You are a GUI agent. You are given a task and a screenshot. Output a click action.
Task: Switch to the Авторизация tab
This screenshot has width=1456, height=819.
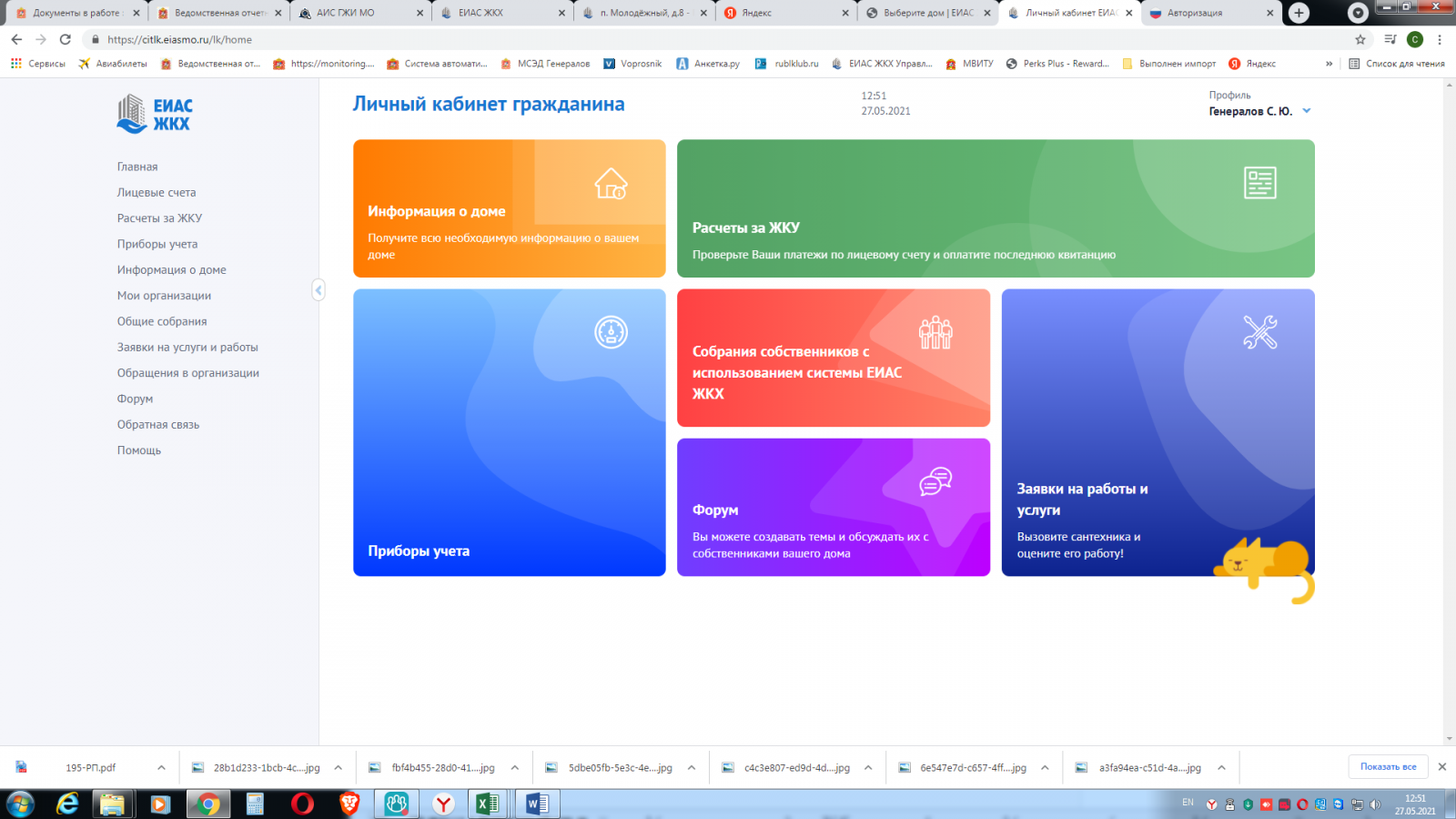click(1211, 13)
